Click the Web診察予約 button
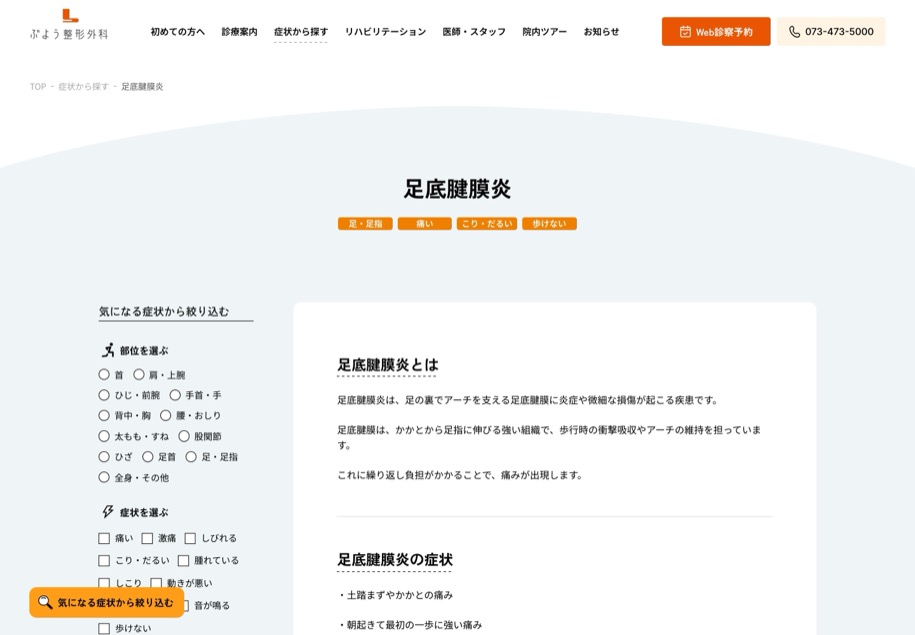 (x=716, y=32)
